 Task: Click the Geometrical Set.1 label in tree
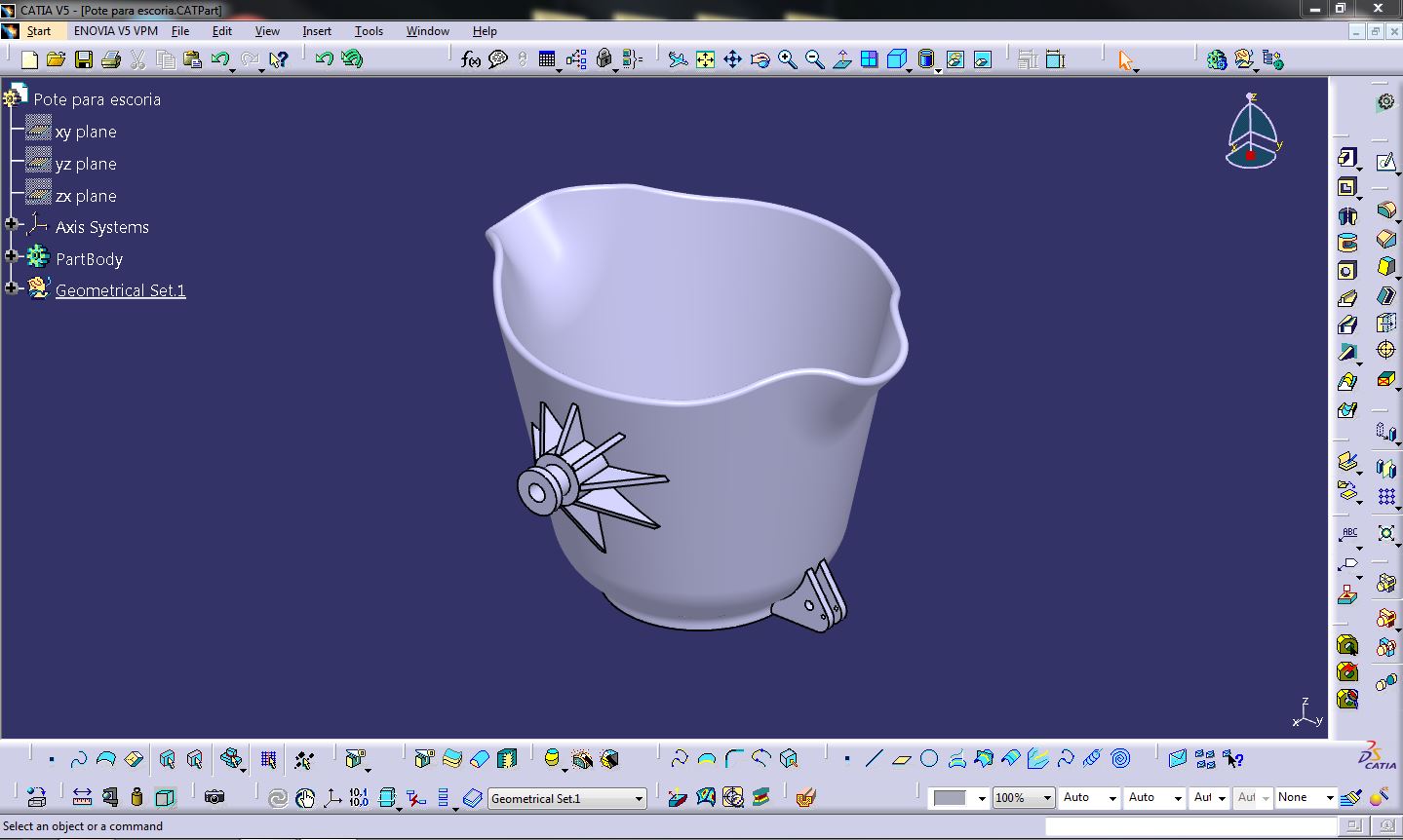pos(120,290)
